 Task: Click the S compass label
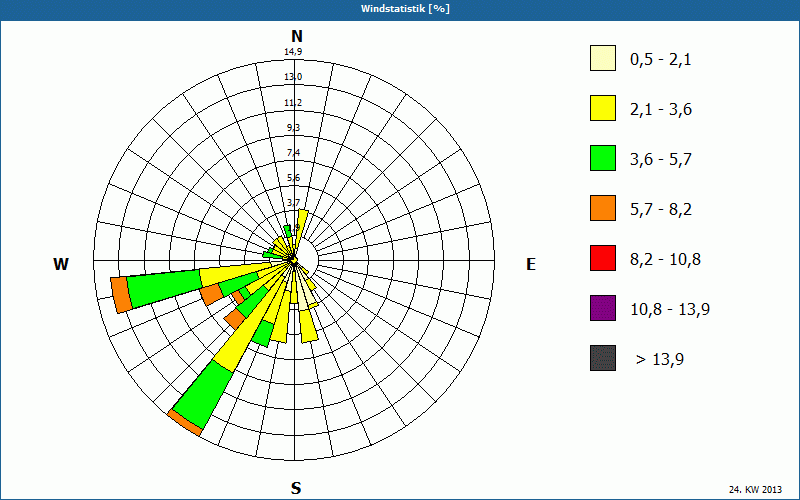point(296,488)
